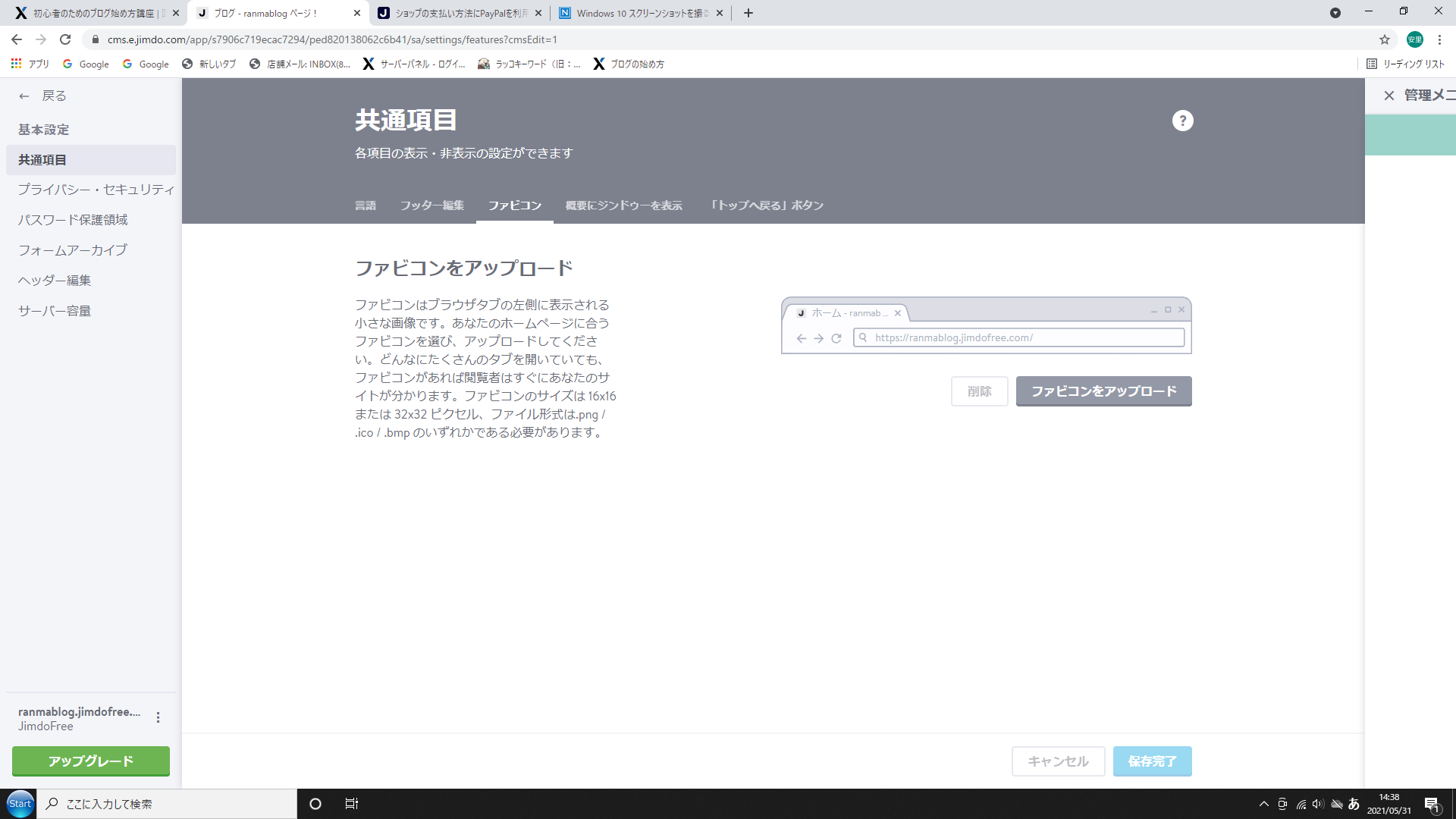Select プライバシー・セキュリティ in the sidebar

click(96, 190)
